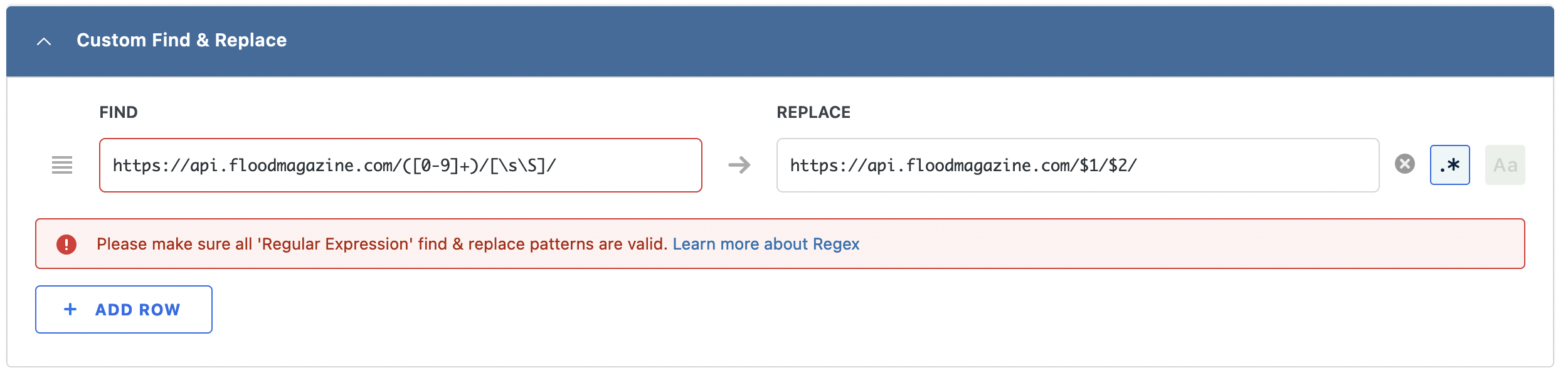Open the Learn more about Regex link

pyautogui.click(x=766, y=244)
